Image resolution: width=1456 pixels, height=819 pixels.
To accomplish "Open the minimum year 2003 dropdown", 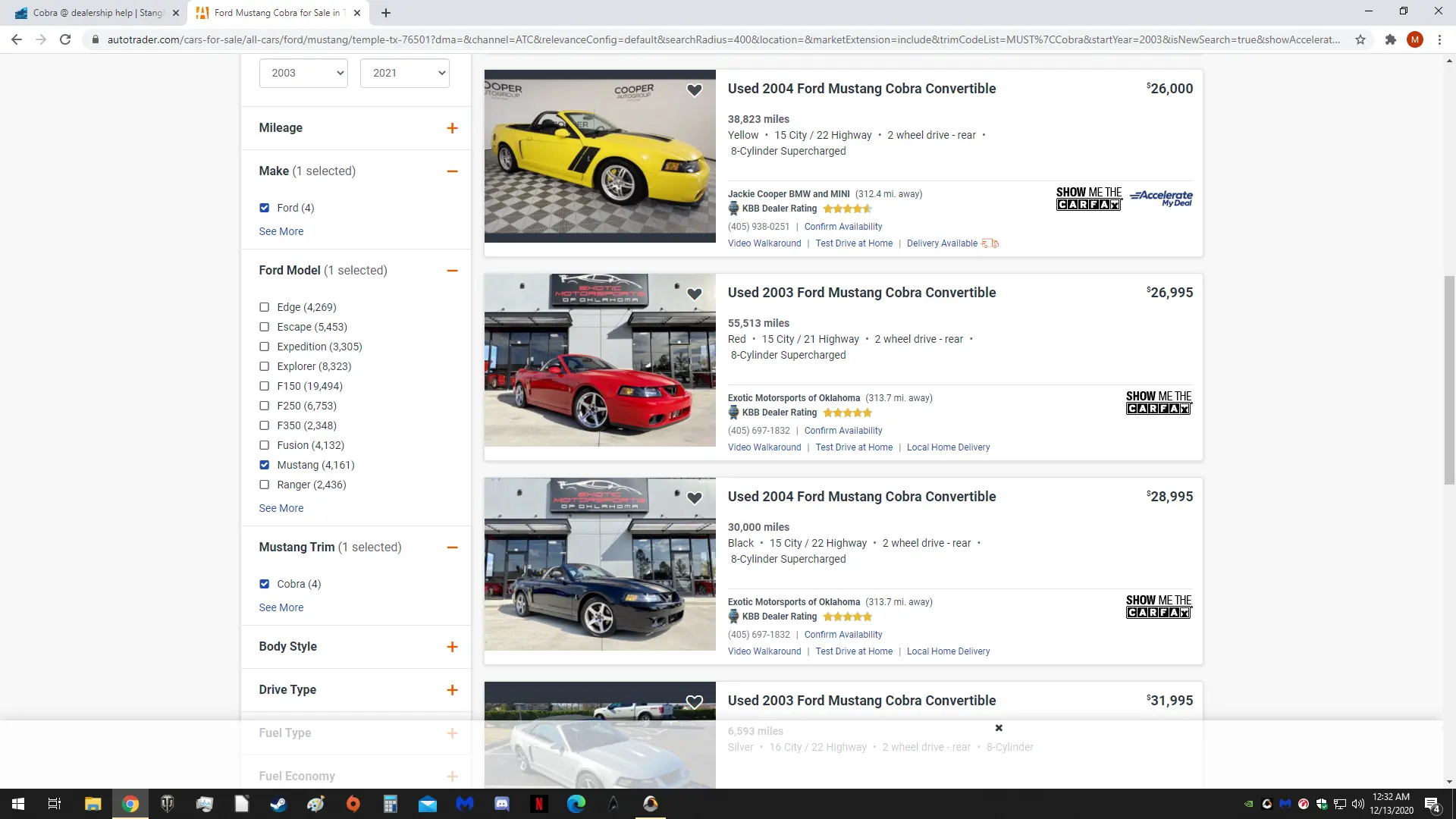I will click(x=303, y=73).
